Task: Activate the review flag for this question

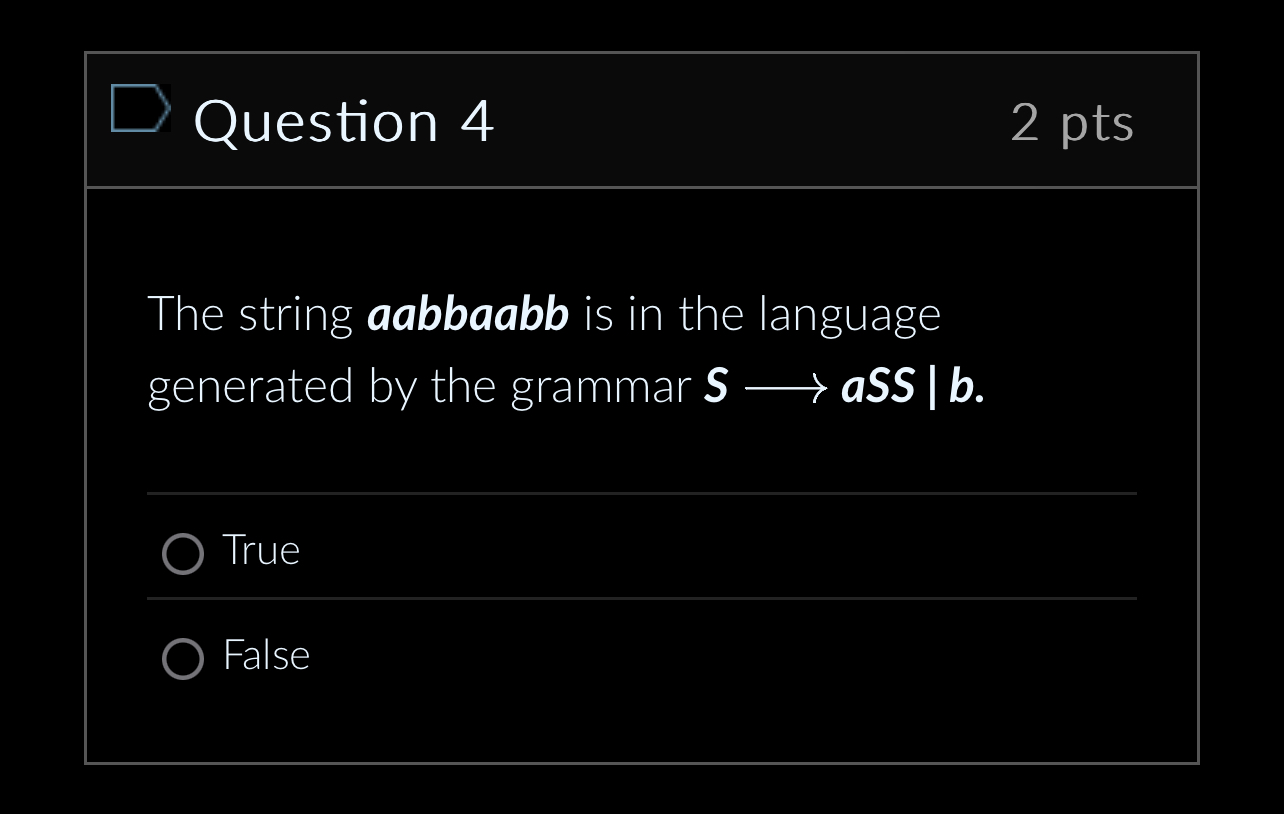Action: [141, 107]
